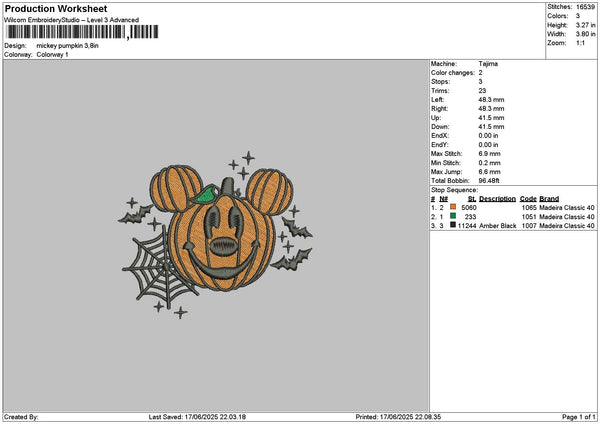Screen dimensions: 600x424
Task: Click the Down value 41.5 mm
Action: (x=491, y=127)
